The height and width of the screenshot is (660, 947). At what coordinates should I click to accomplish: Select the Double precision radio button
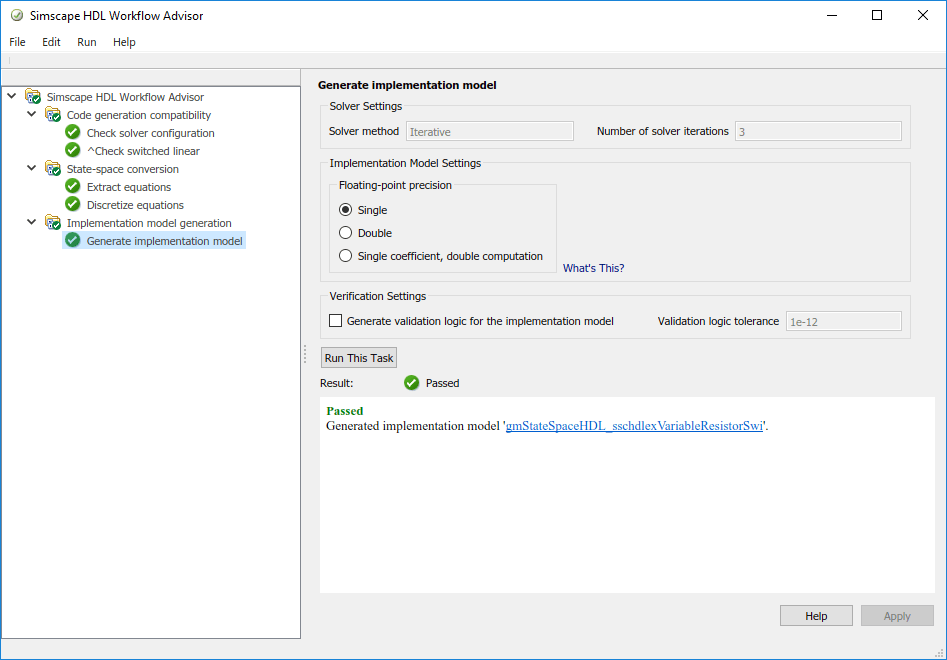tap(346, 233)
